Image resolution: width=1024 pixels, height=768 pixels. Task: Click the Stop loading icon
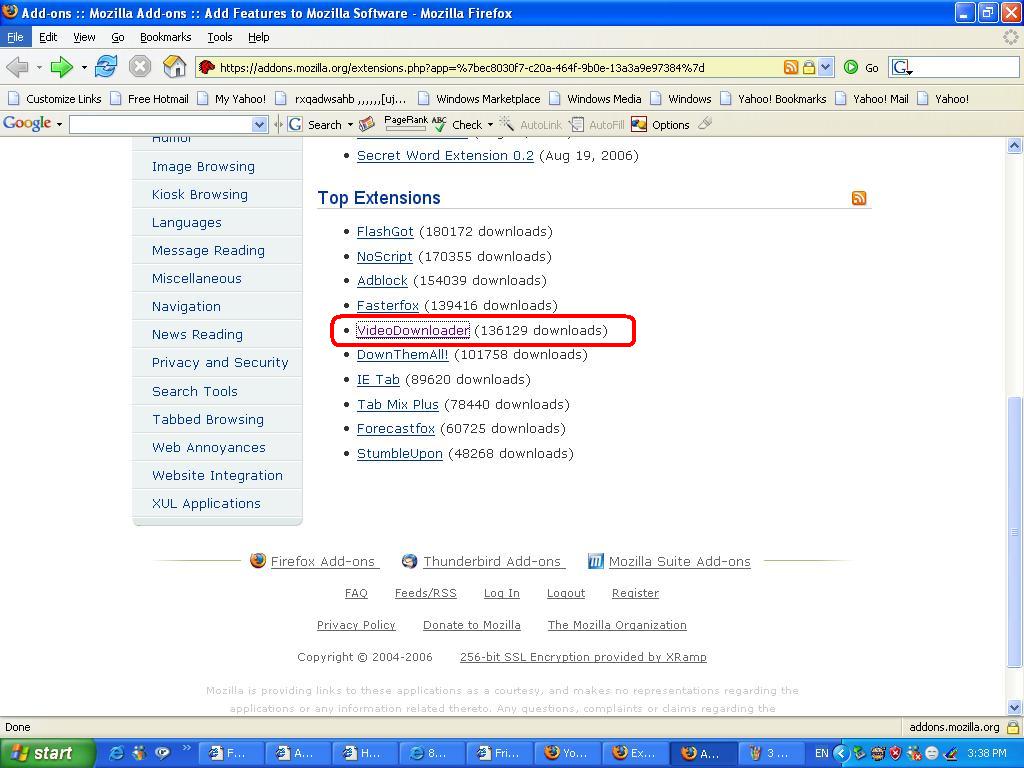click(x=140, y=67)
